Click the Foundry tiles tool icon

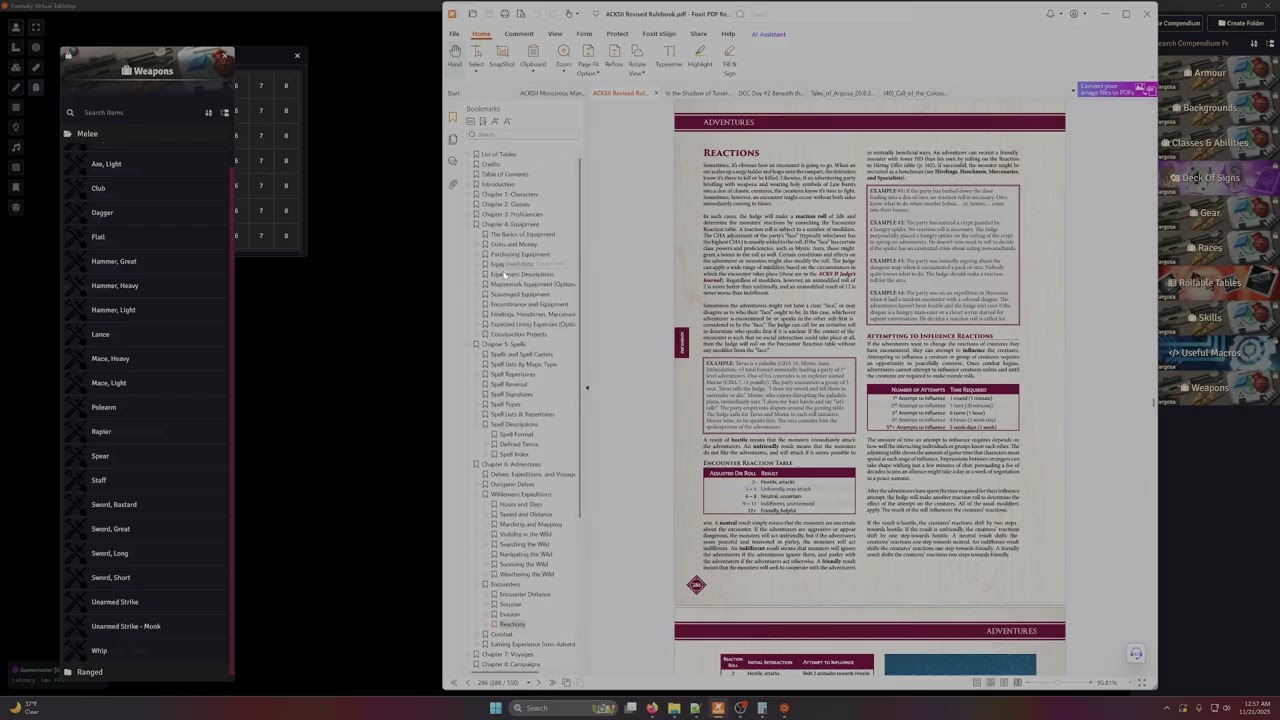(16, 67)
